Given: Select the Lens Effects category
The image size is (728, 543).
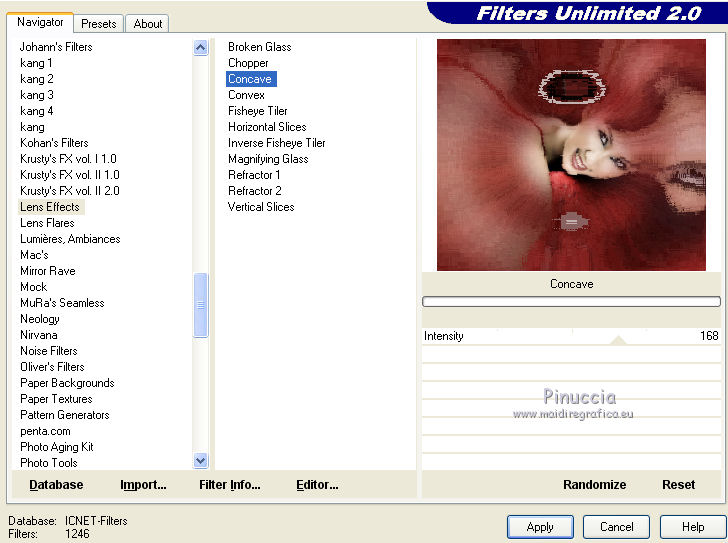Looking at the screenshot, I should 50,207.
